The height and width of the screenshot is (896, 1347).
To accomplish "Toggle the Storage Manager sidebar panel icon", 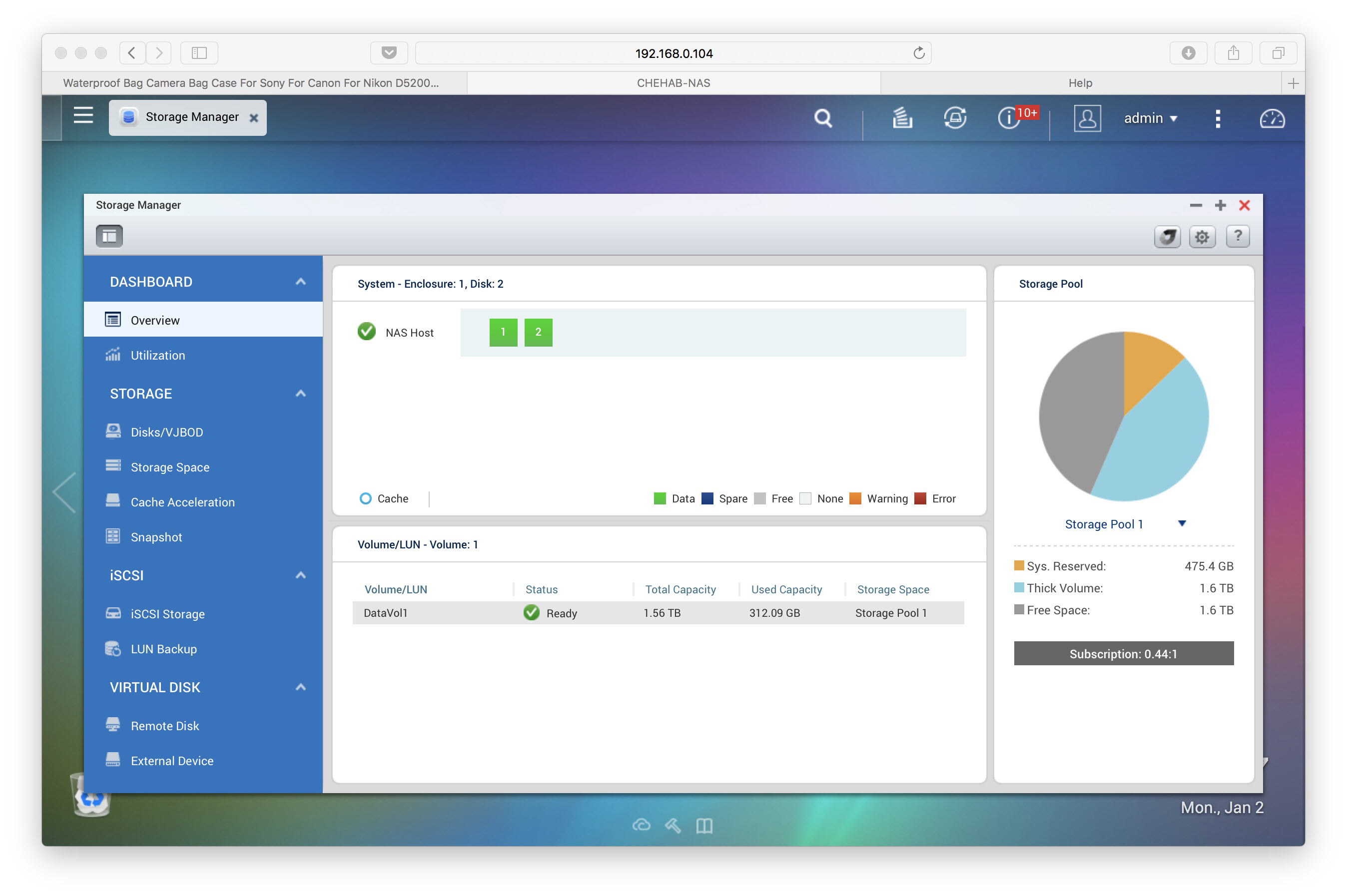I will (109, 236).
